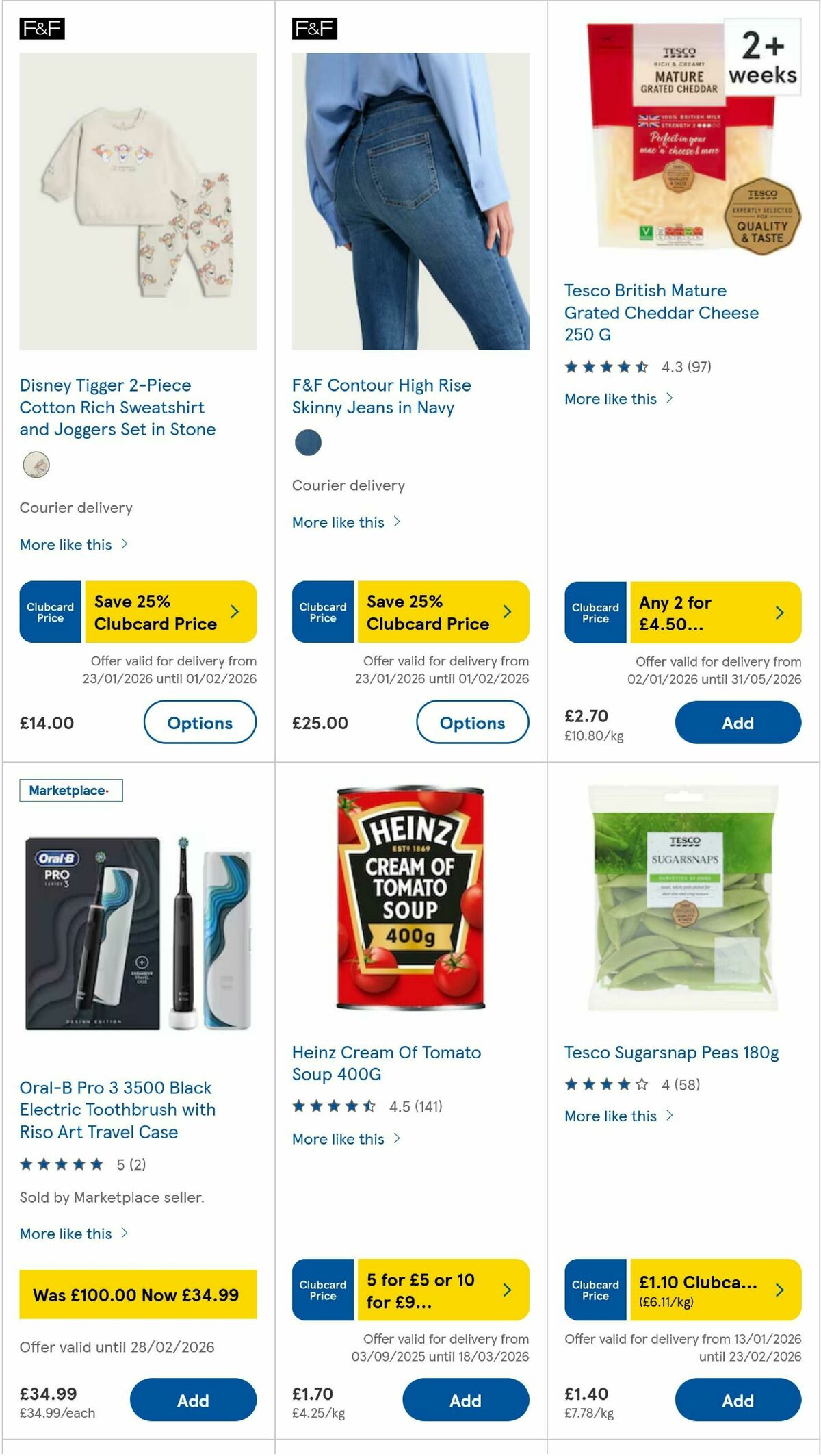Select the navy colour swatch under the jeans title
This screenshot has height=1456, width=821.
[x=309, y=443]
